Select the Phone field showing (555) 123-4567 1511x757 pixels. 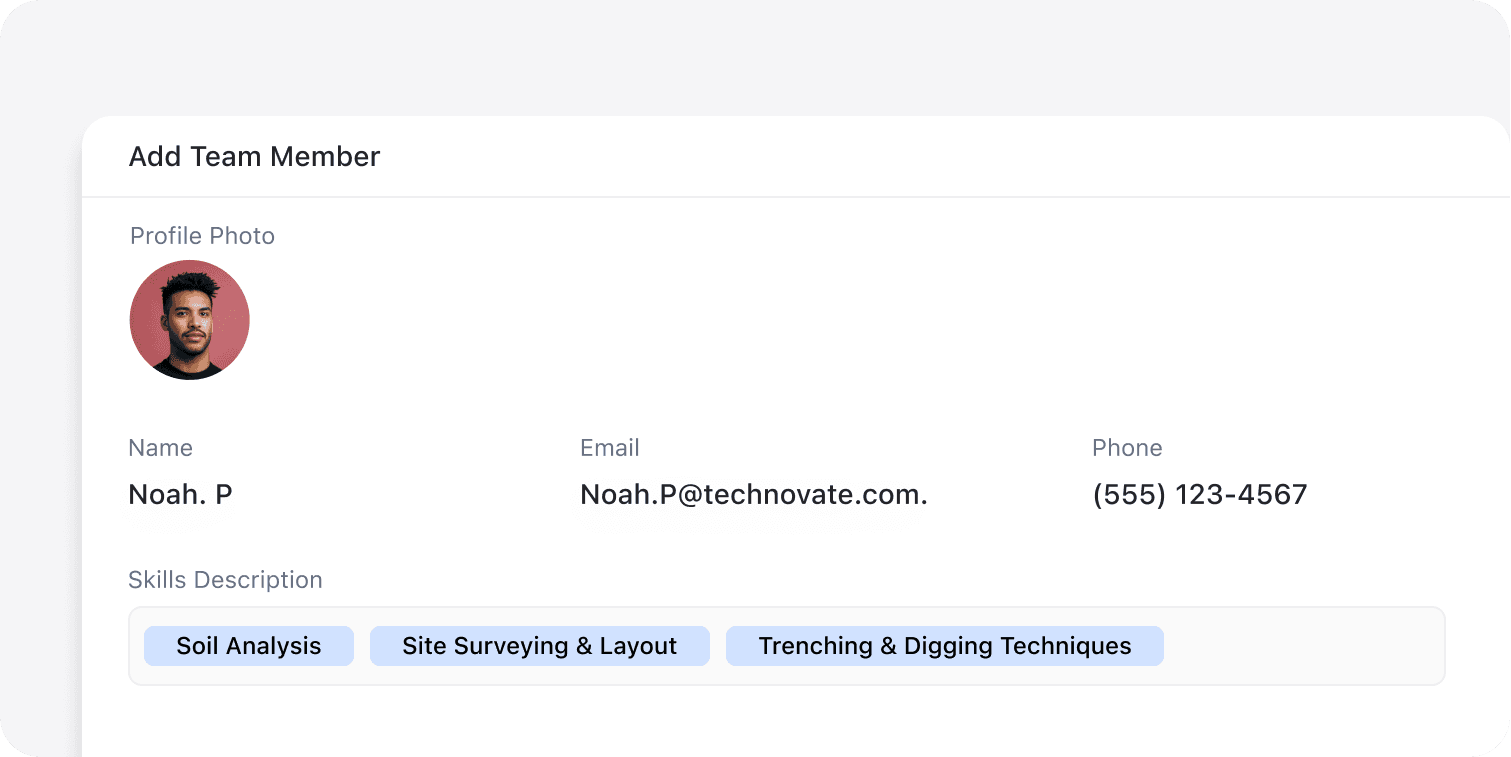tap(1200, 495)
